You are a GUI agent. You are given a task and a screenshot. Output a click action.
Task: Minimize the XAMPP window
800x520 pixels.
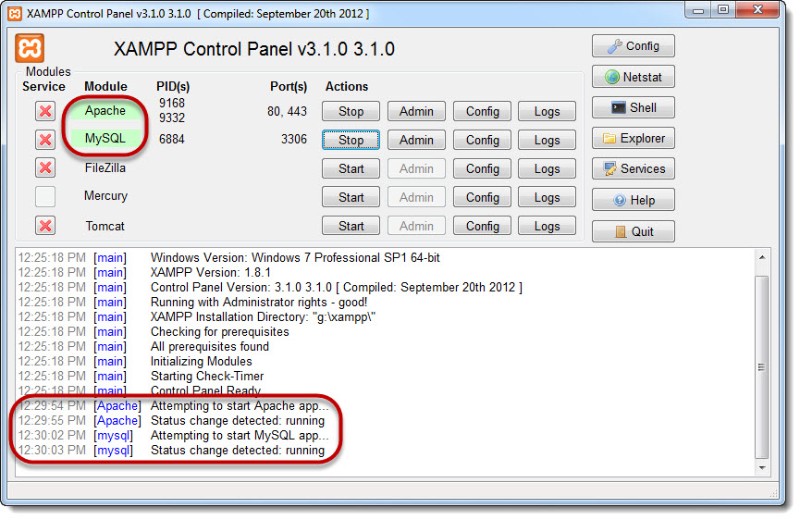698,10
